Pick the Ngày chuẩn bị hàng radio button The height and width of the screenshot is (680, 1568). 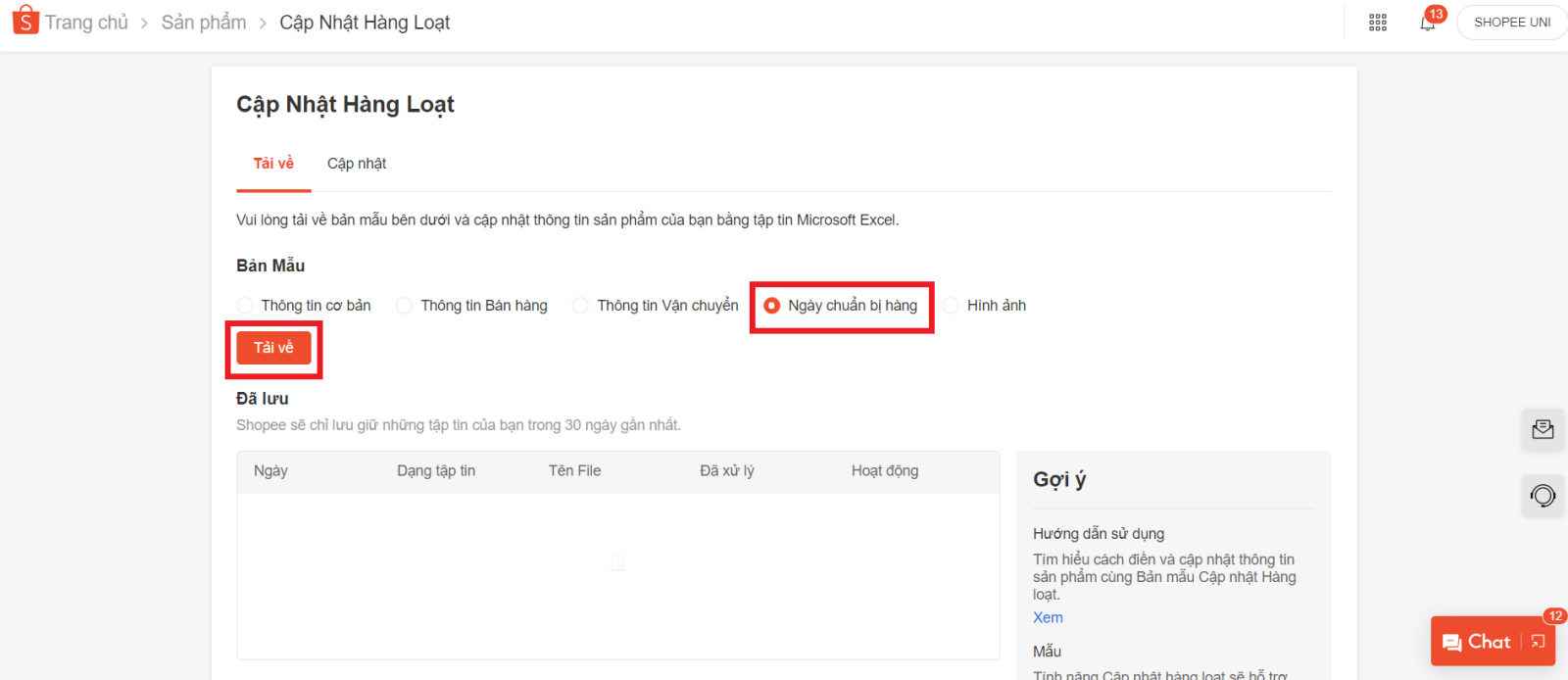[x=772, y=306]
